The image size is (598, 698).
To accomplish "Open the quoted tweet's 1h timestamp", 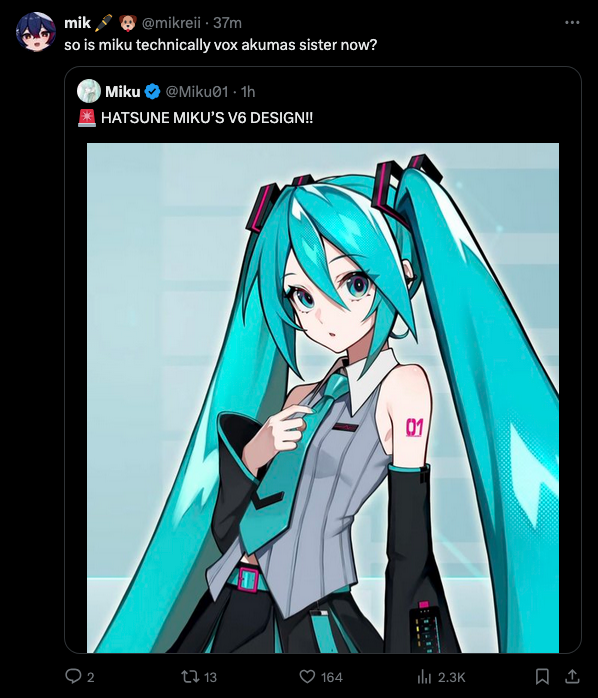I will 248,91.
